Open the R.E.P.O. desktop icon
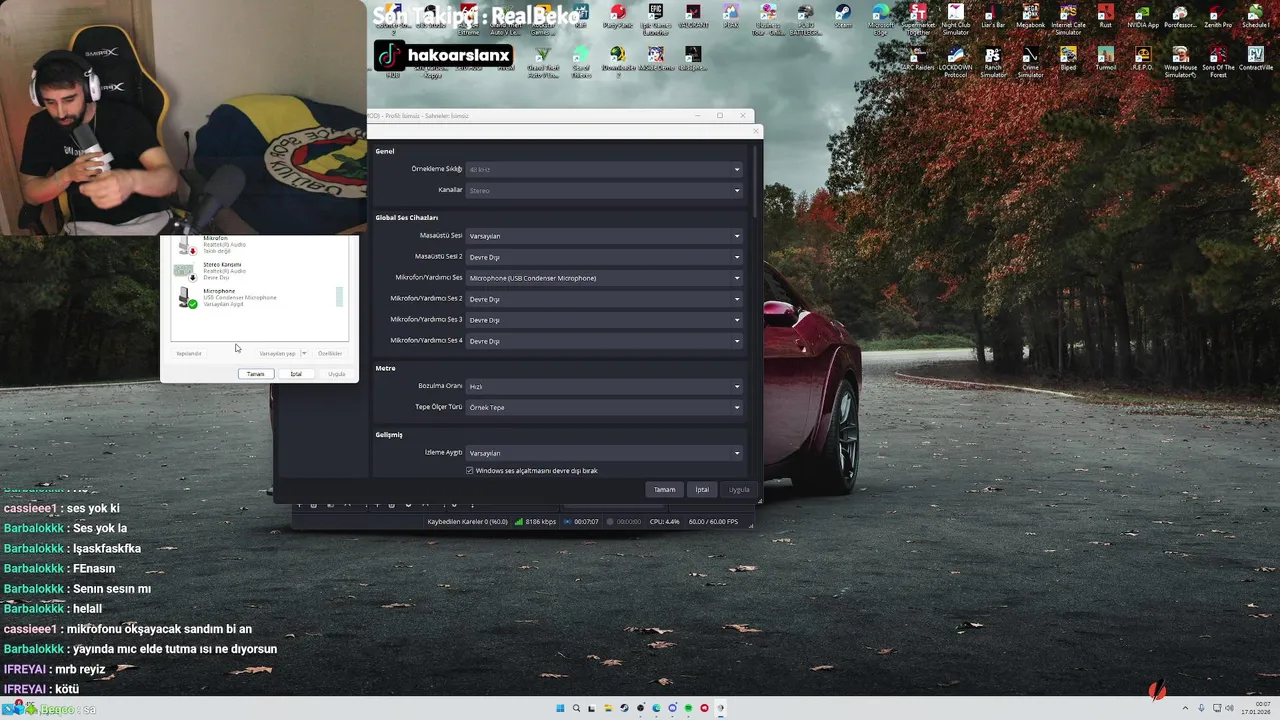The image size is (1280, 720). tap(1143, 60)
